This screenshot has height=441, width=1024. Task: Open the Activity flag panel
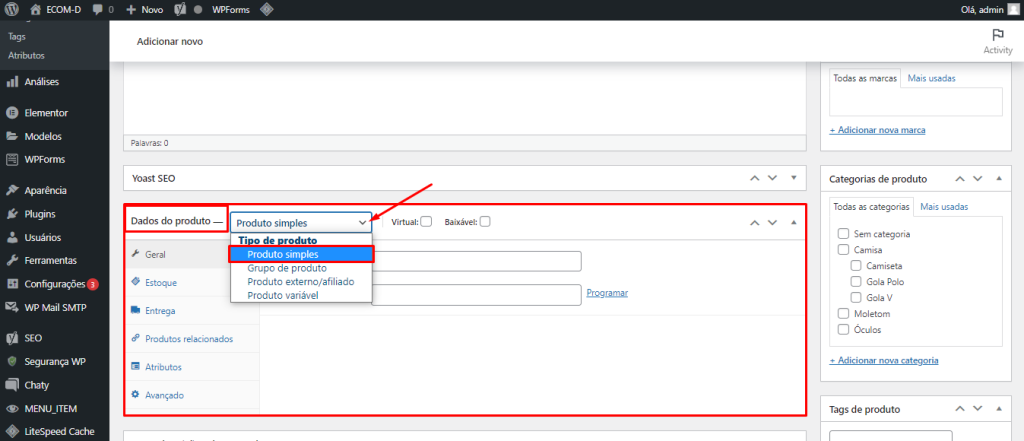click(997, 42)
